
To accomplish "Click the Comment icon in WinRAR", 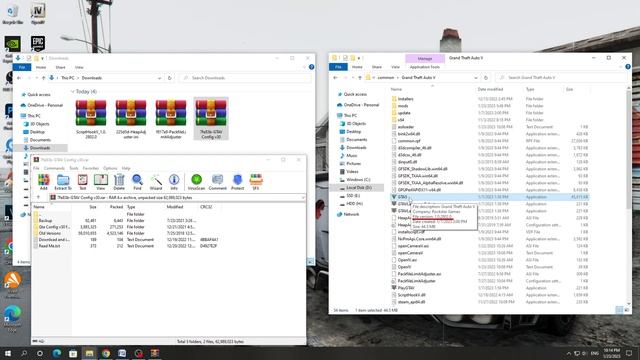I will pyautogui.click(x=218, y=182).
